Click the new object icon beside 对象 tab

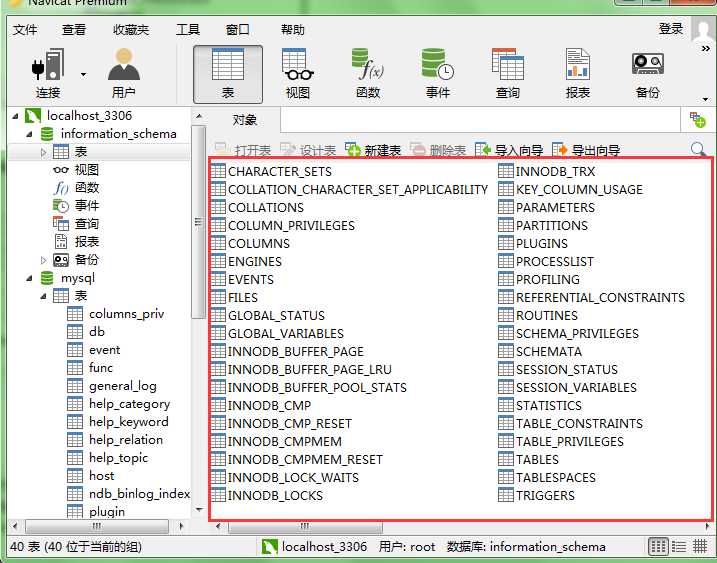tap(697, 120)
